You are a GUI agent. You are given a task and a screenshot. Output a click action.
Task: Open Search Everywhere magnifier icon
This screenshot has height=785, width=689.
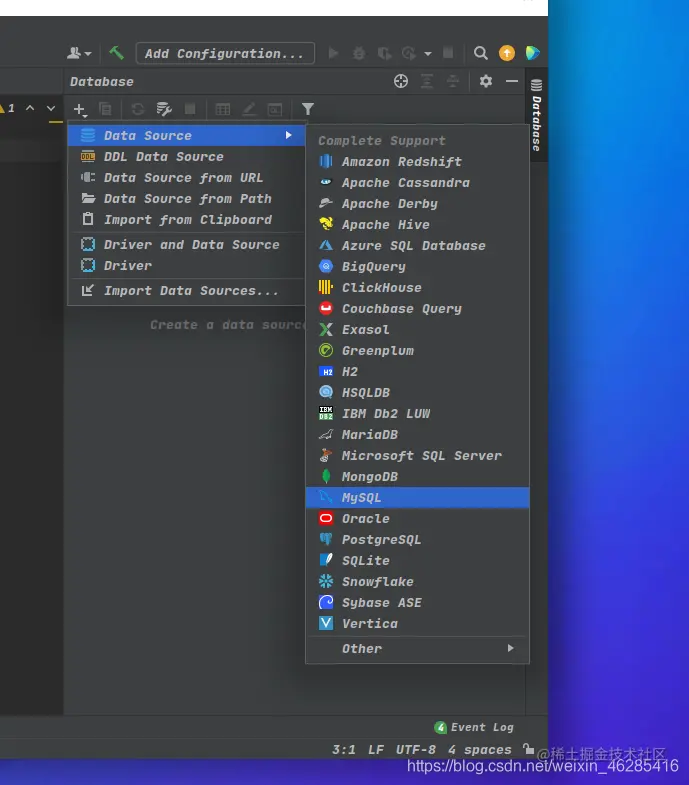coord(481,53)
